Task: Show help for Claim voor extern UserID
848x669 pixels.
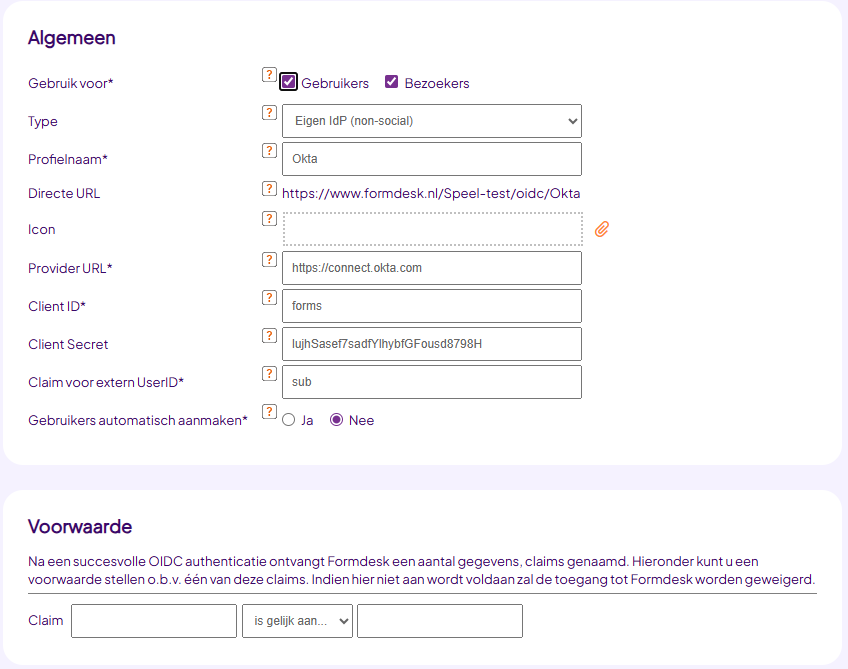Action: click(x=269, y=374)
